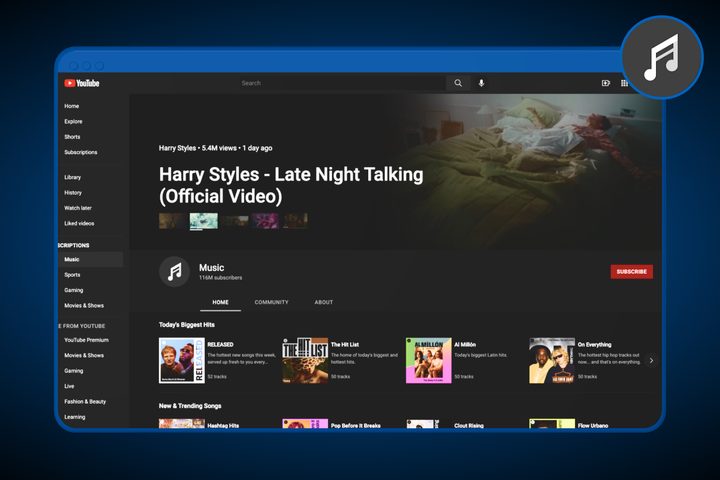Activate voice search microphone icon
The height and width of the screenshot is (480, 720).
[481, 83]
